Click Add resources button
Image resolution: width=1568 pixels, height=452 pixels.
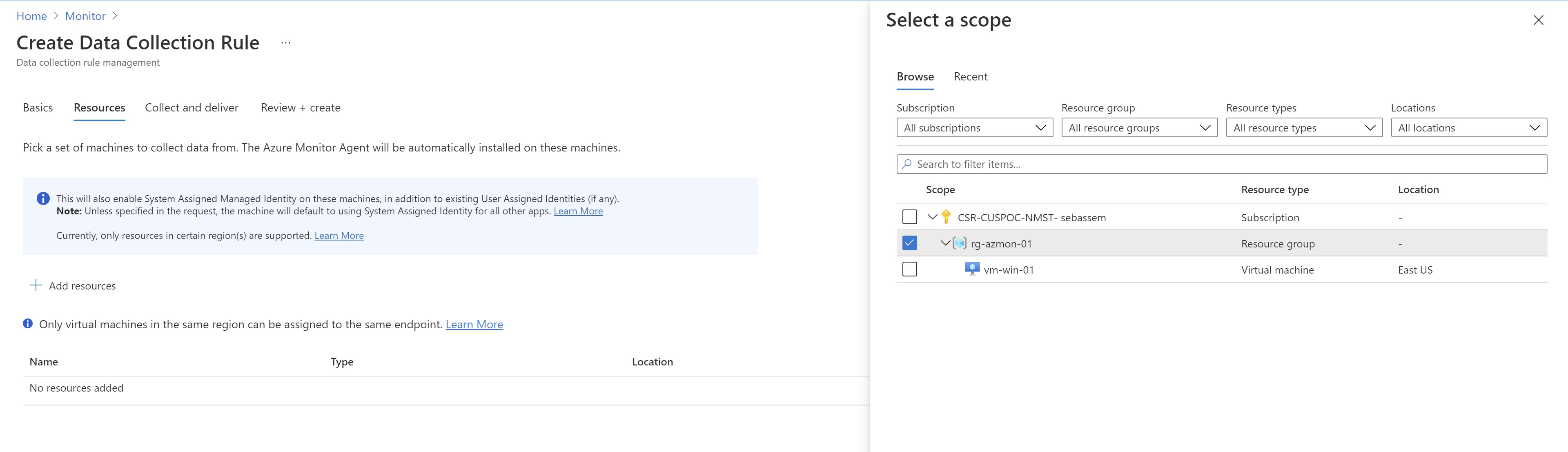point(72,285)
